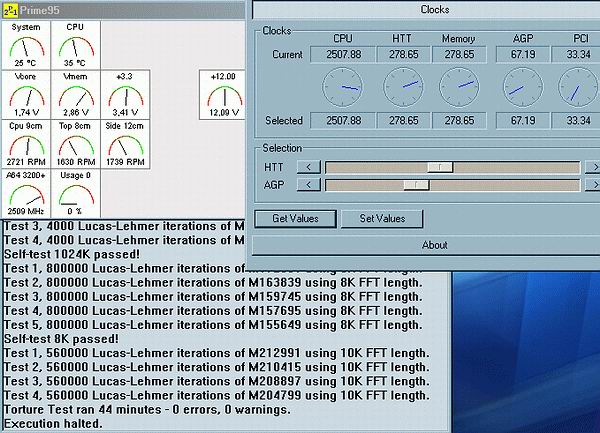Click the Selected Memory value 278.65 field
This screenshot has width=600, height=433.
coord(459,120)
